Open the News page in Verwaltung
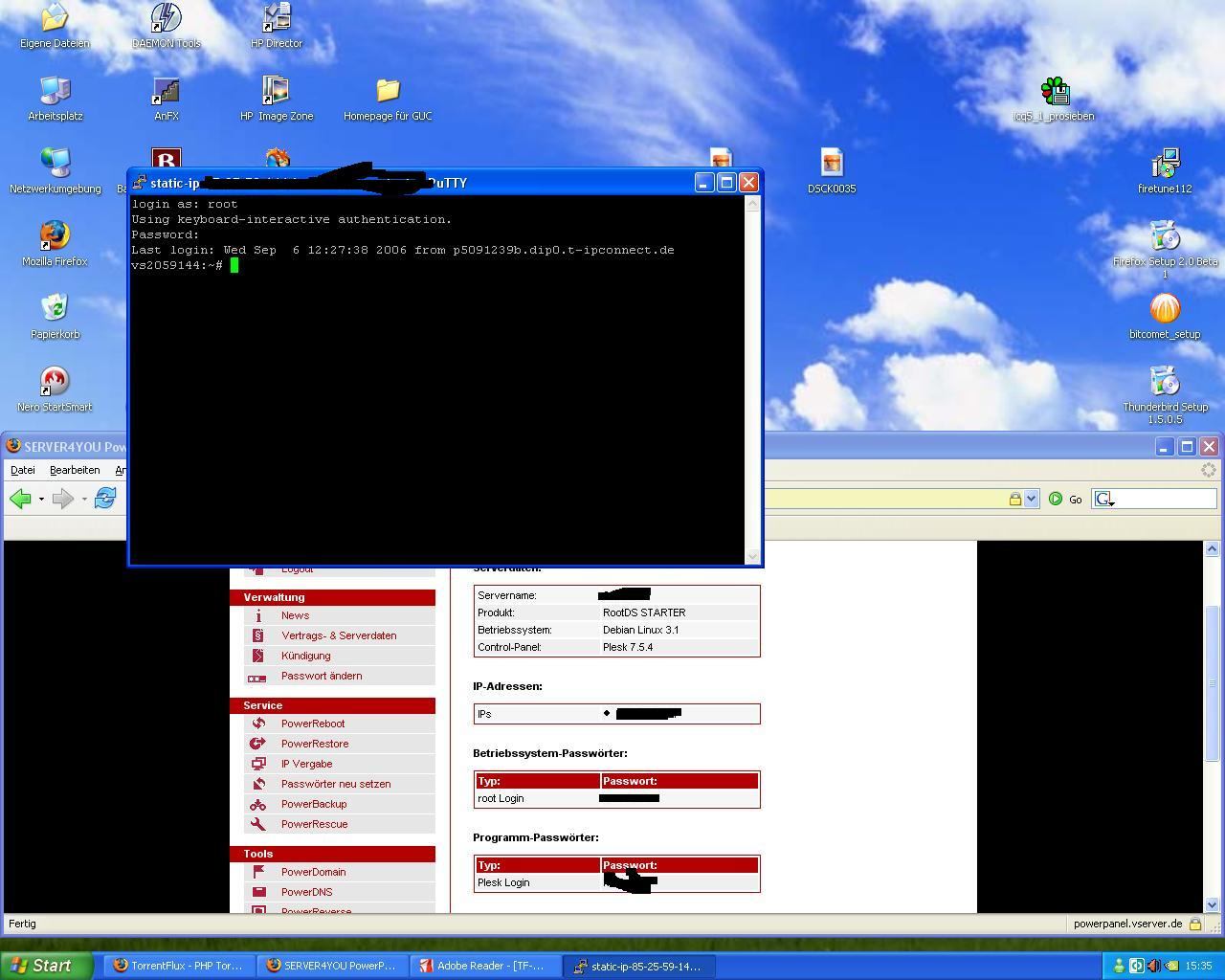The height and width of the screenshot is (980, 1225). pos(295,615)
